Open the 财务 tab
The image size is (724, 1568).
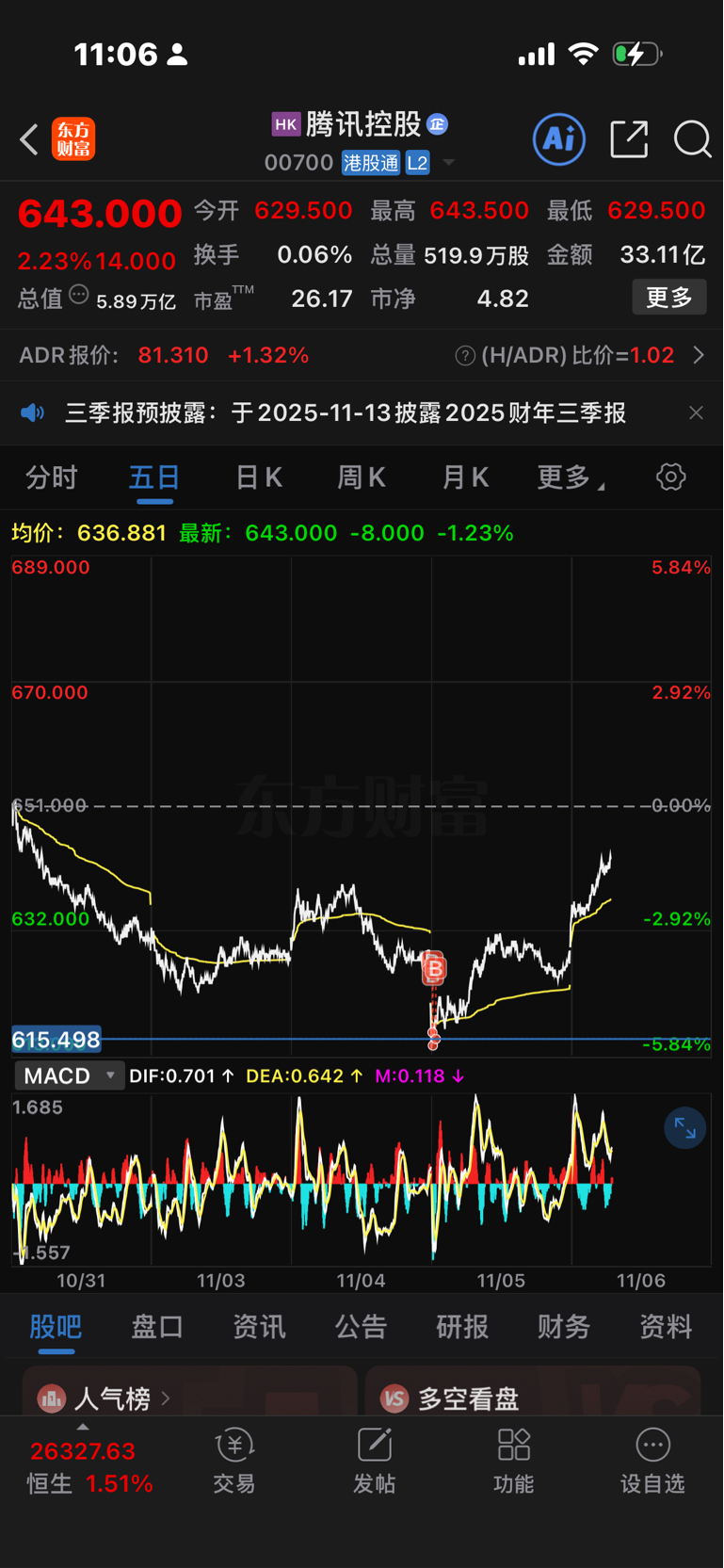tap(564, 1326)
